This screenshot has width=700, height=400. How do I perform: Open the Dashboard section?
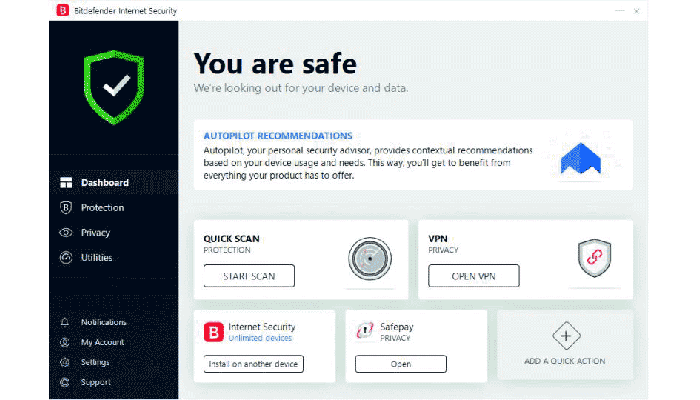[113, 183]
